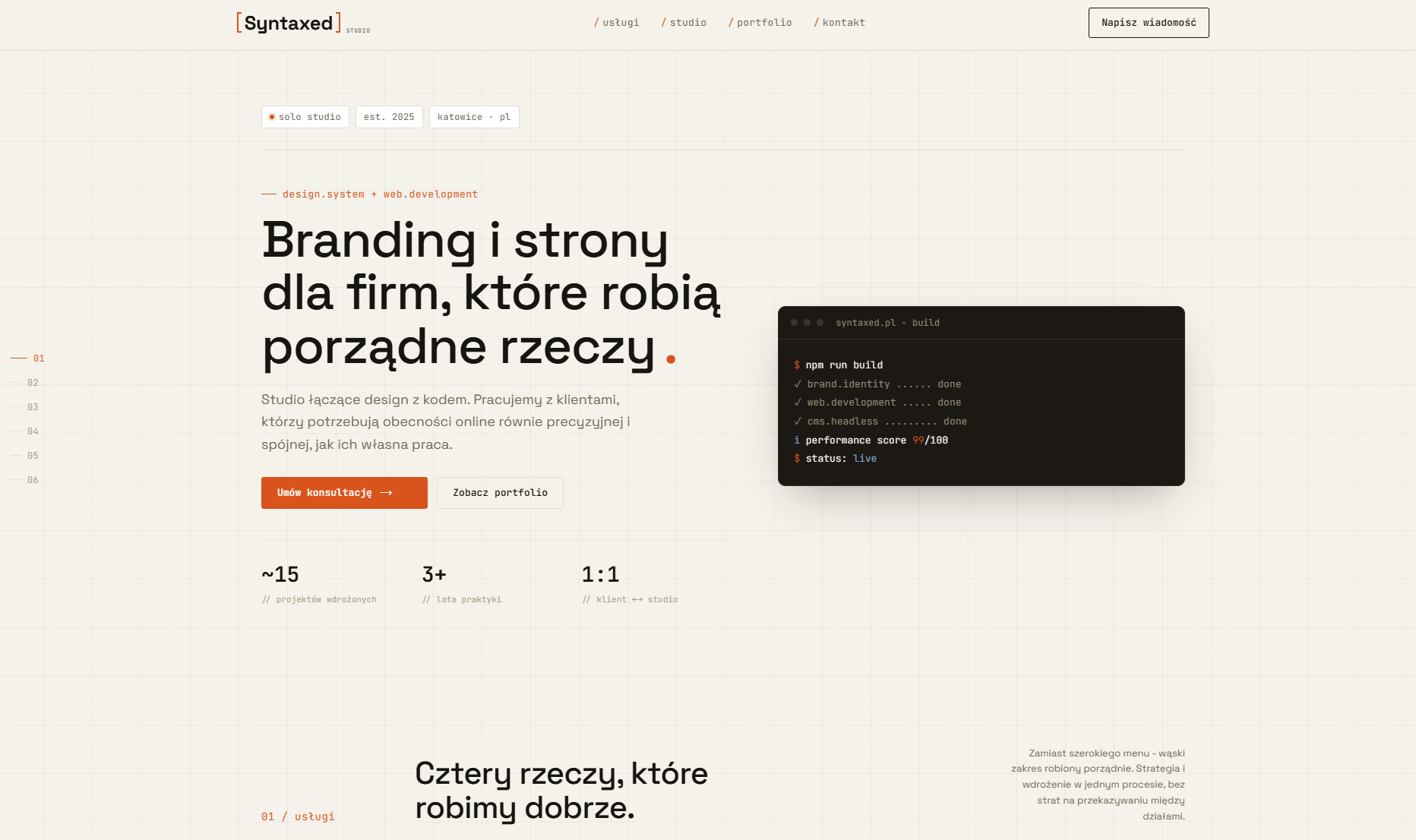
Task: Click the orange dot in solo studio tag
Action: click(272, 117)
